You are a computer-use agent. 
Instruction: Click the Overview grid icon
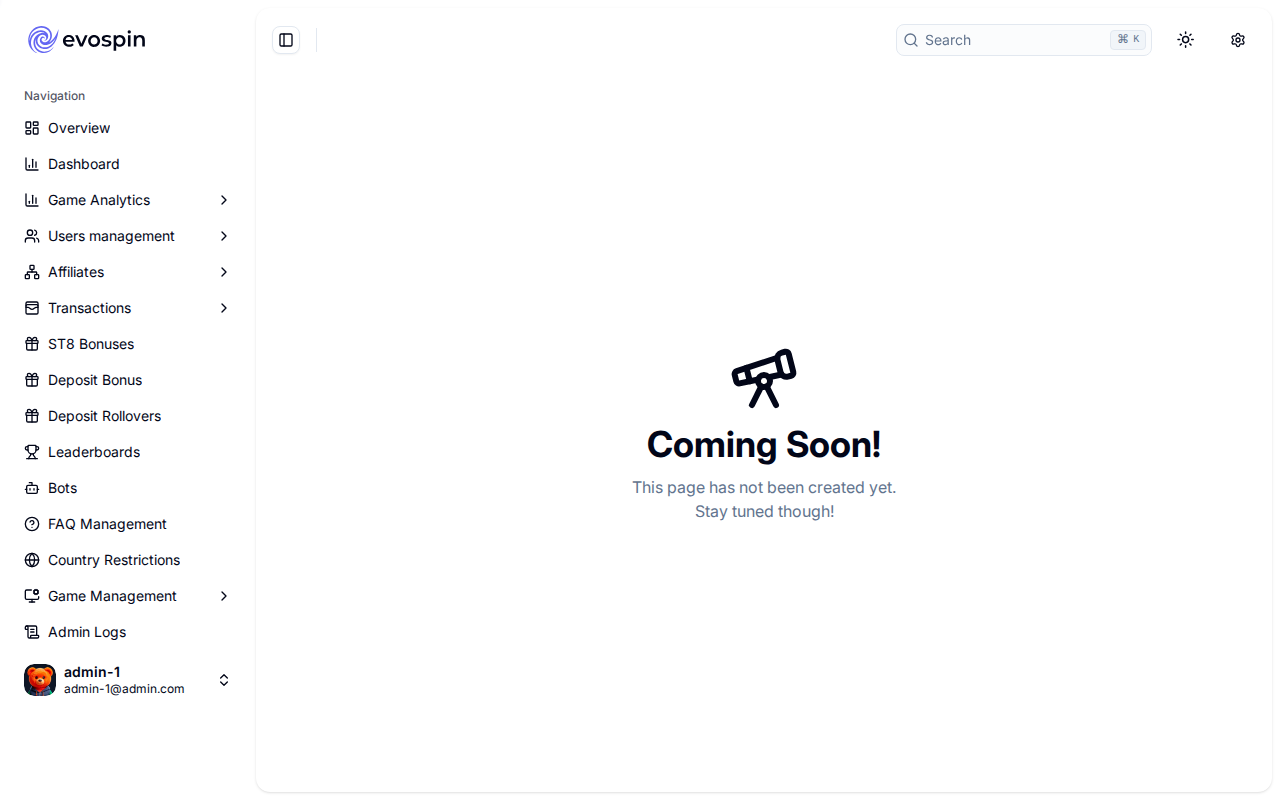pyautogui.click(x=32, y=128)
